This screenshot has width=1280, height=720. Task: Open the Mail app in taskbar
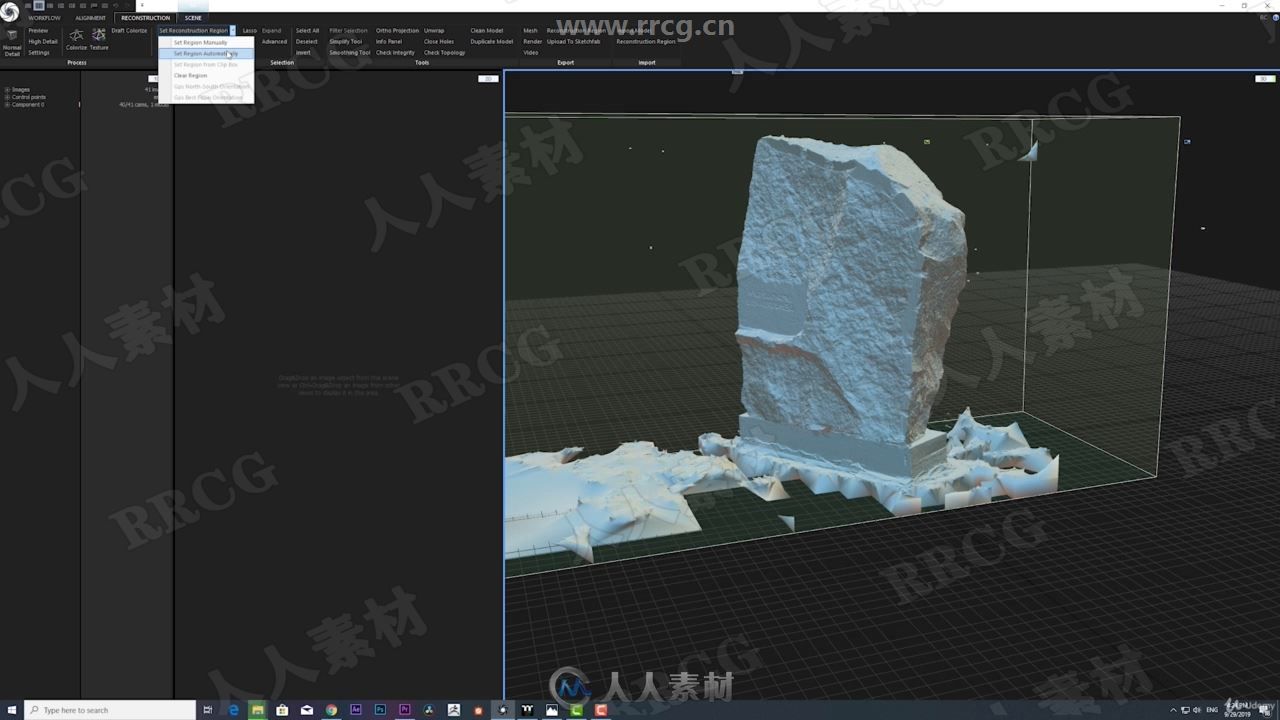(307, 710)
